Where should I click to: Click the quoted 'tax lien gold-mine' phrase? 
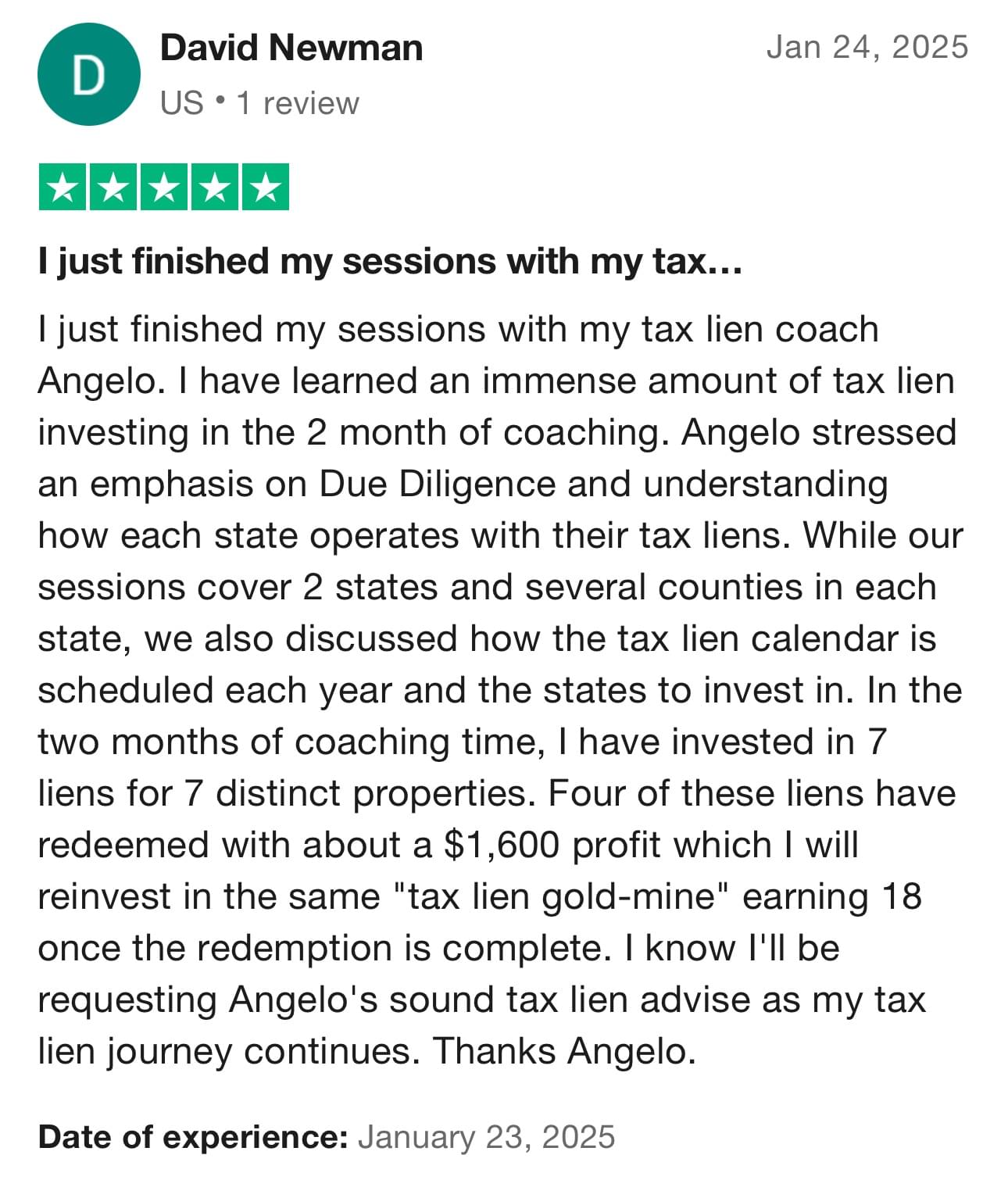pos(562,896)
